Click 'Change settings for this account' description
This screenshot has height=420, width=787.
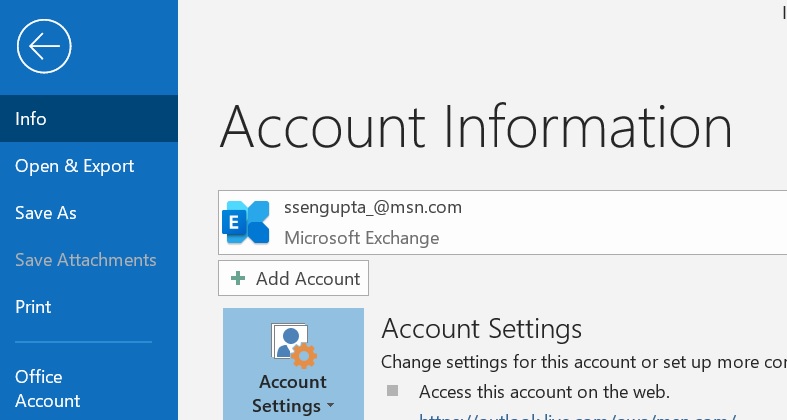(x=584, y=362)
